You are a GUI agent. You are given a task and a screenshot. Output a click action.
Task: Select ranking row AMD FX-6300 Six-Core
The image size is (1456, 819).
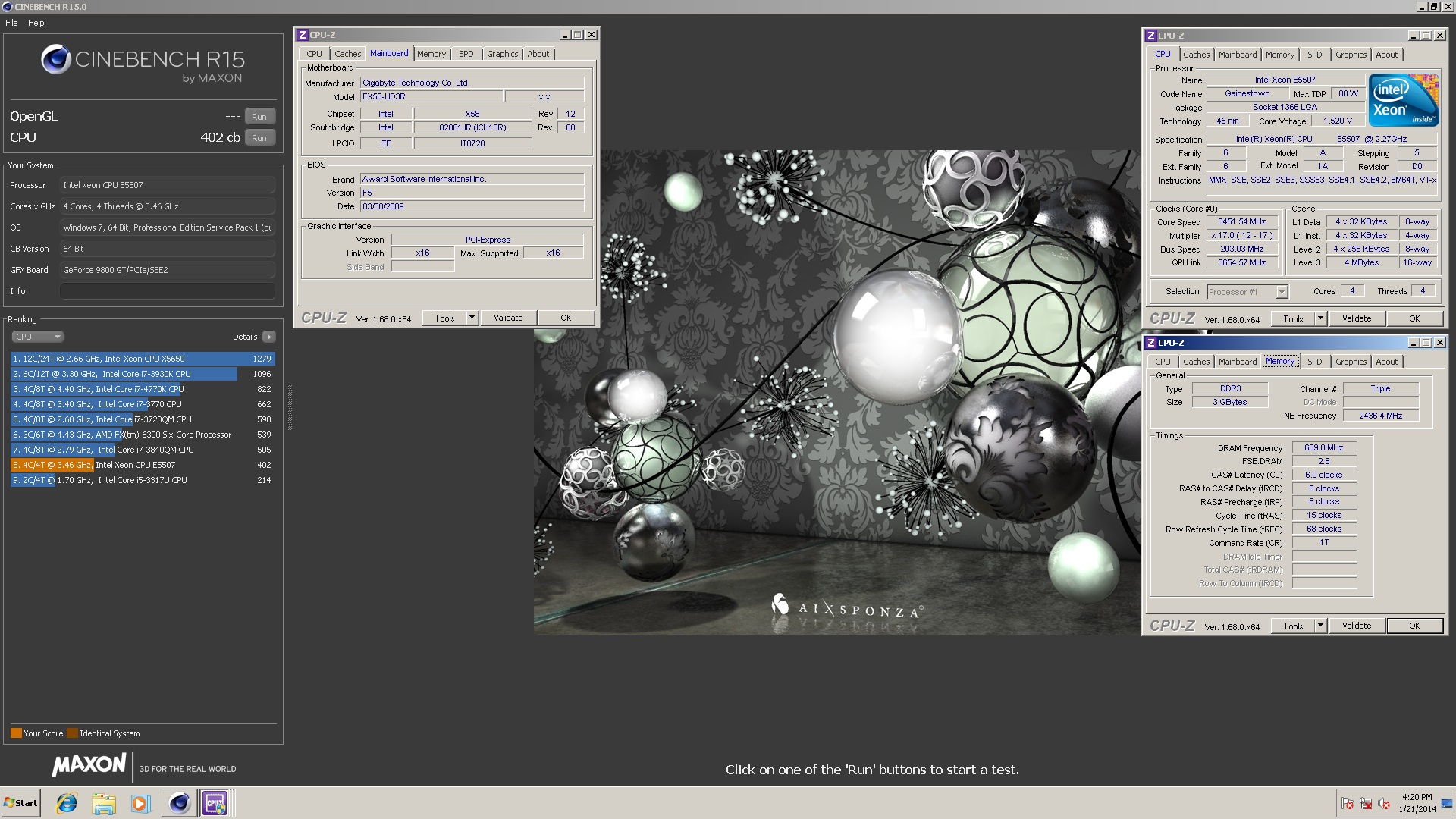[x=143, y=435]
